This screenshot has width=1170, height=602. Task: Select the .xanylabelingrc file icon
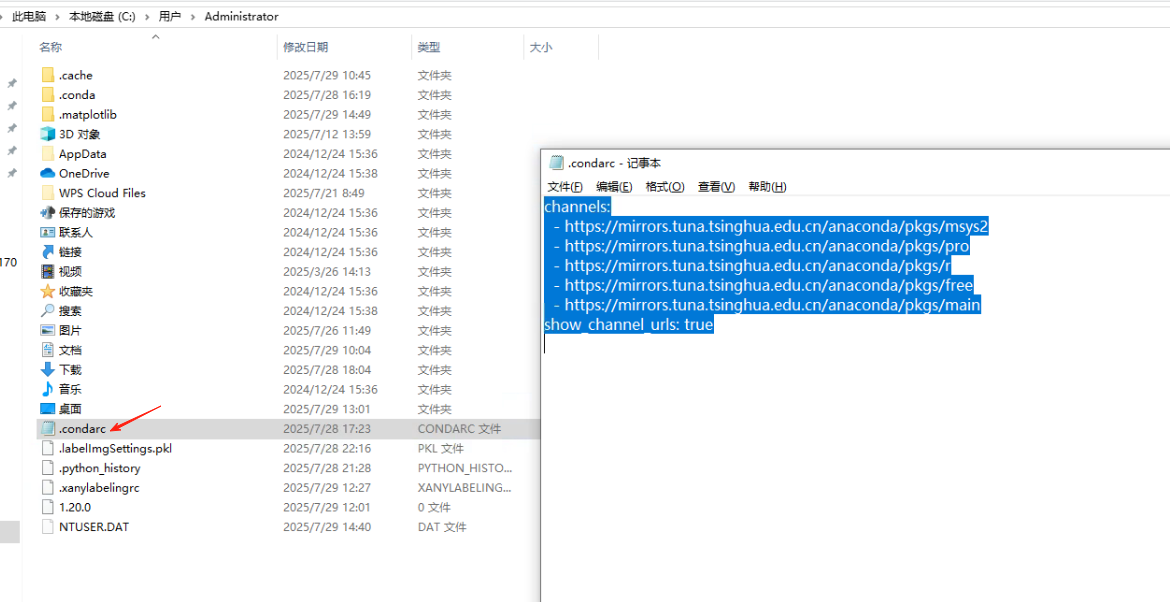point(47,487)
